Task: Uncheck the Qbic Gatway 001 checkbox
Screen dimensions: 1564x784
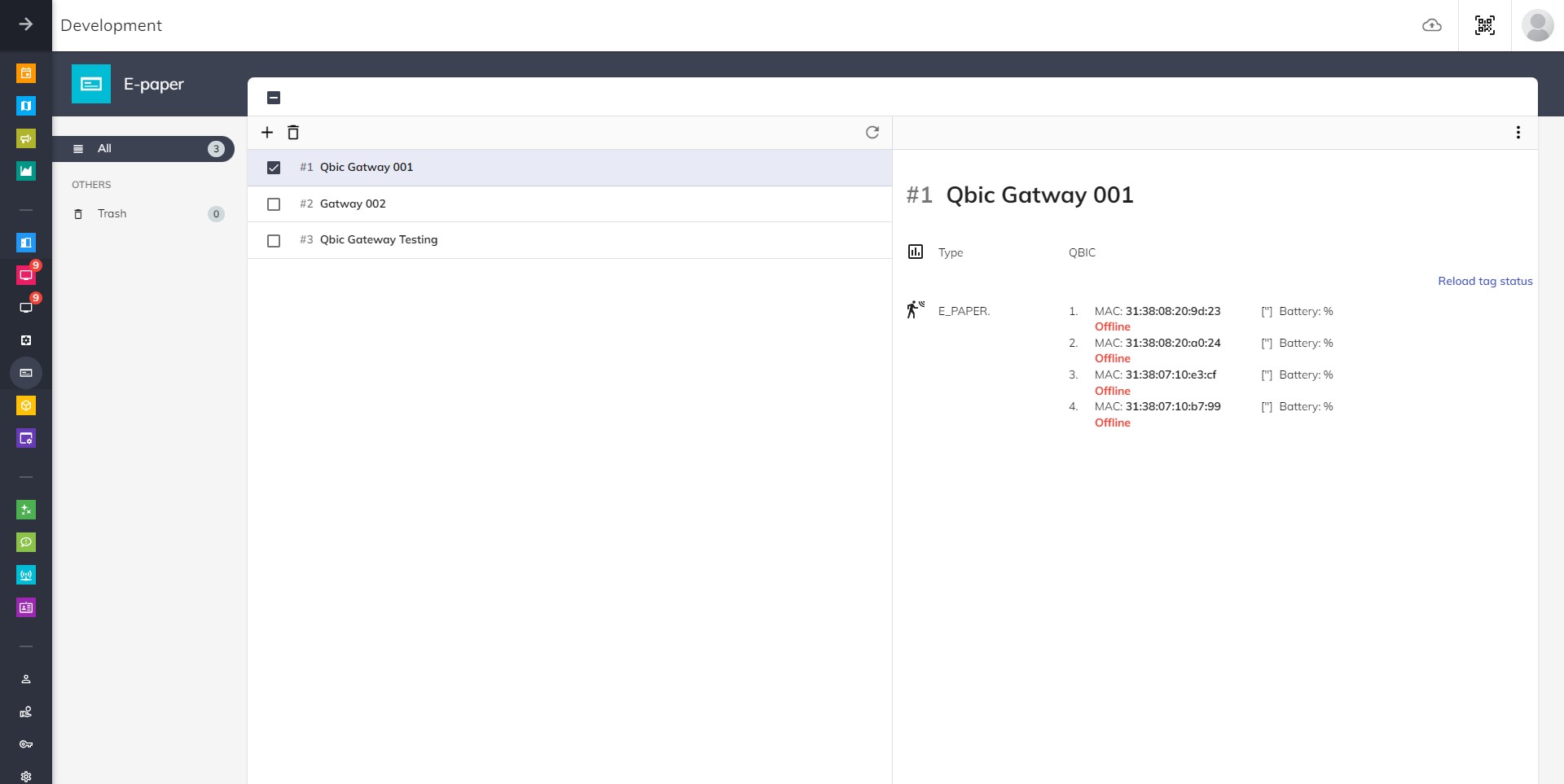Action: [274, 168]
